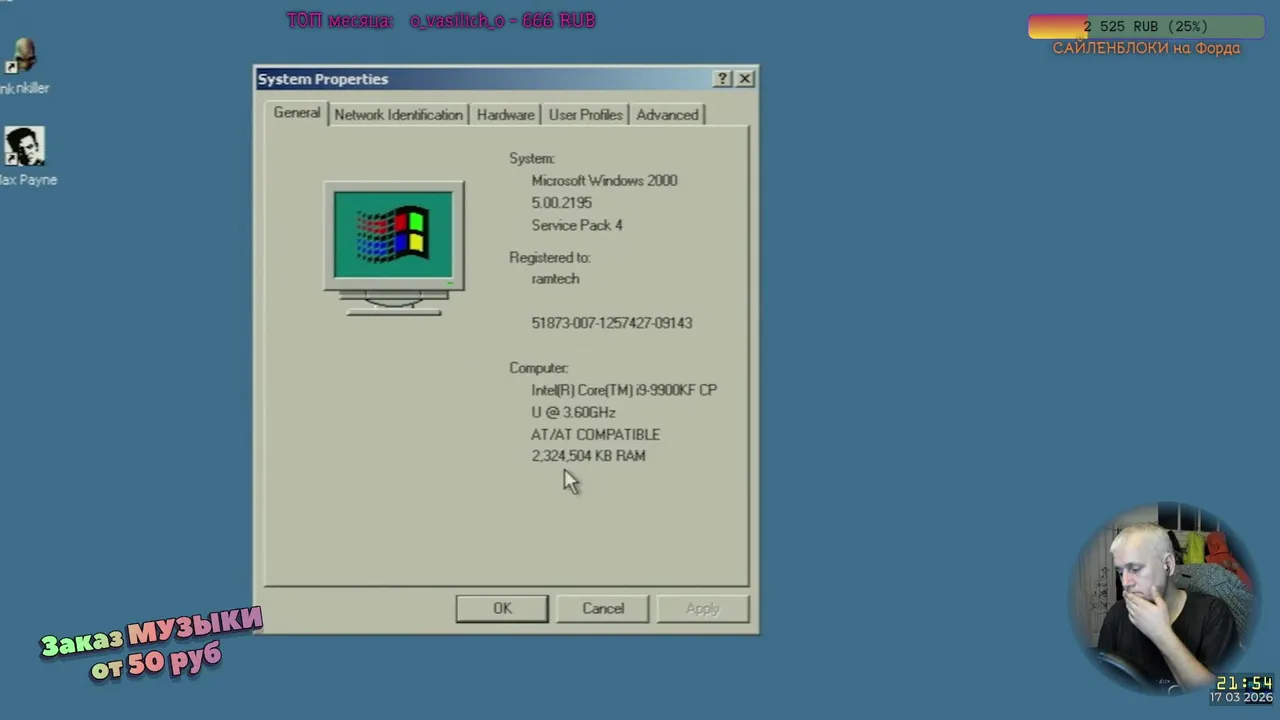Click the ТОП месяца donor text
This screenshot has width=1280, height=720.
pos(441,20)
